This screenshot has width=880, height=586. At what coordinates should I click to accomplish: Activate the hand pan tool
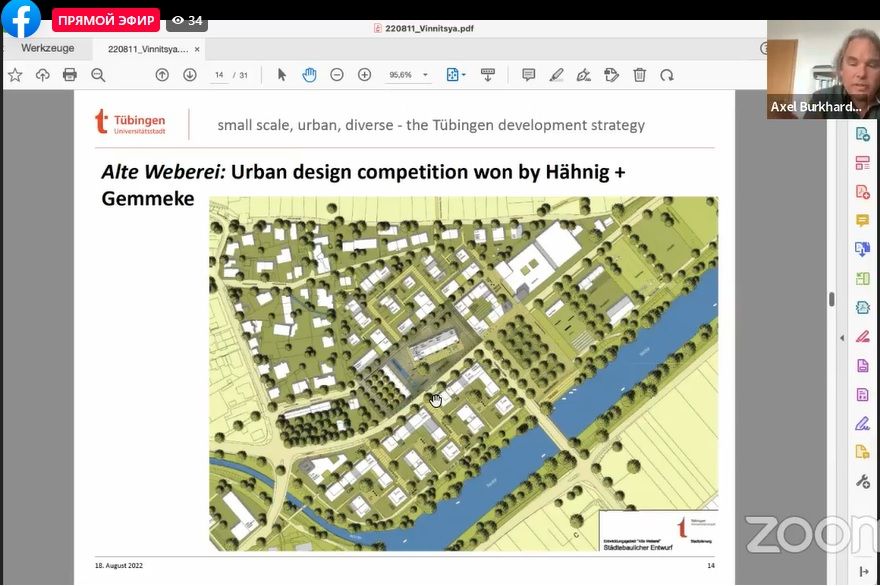[309, 75]
